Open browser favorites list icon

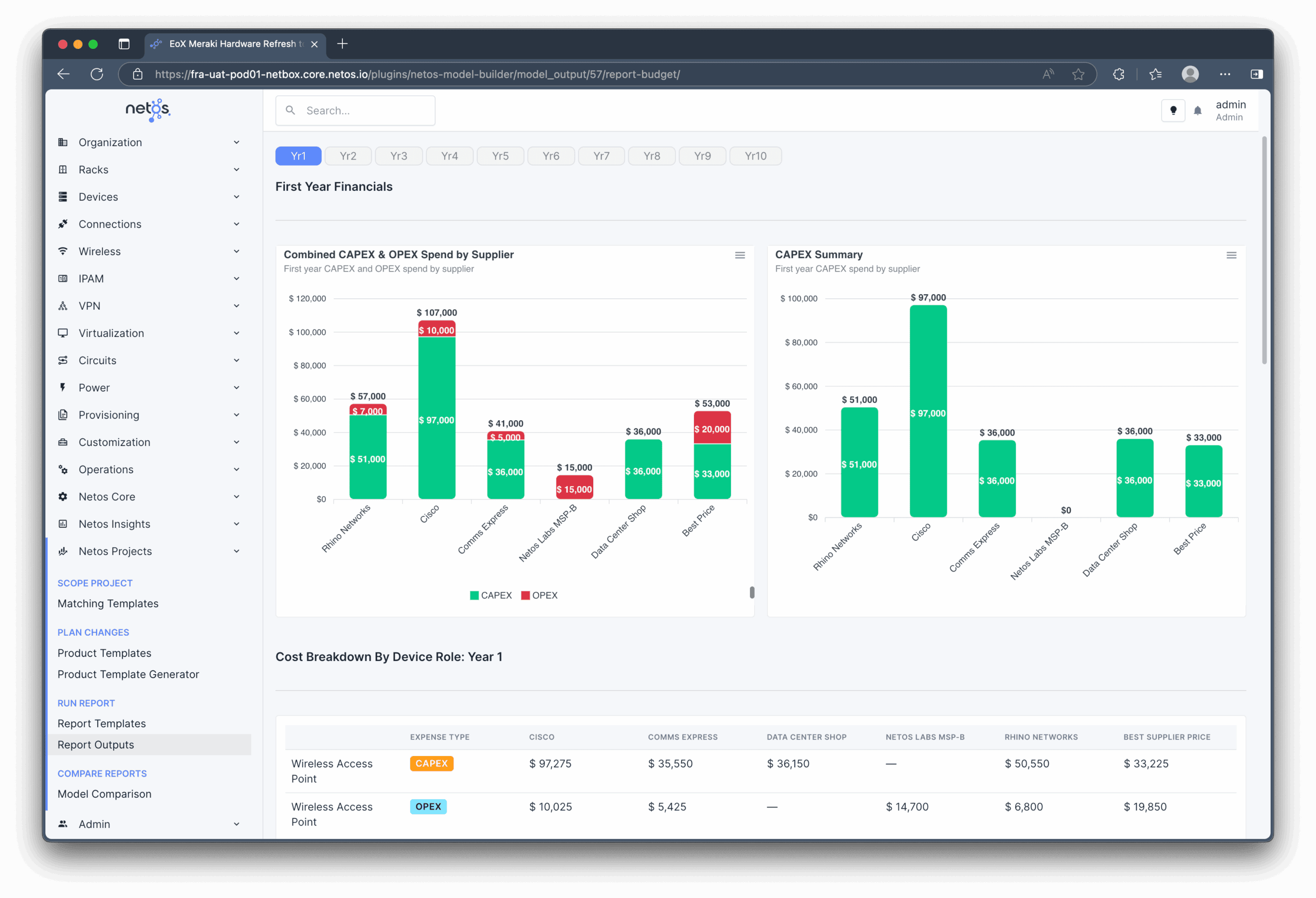pos(1155,74)
